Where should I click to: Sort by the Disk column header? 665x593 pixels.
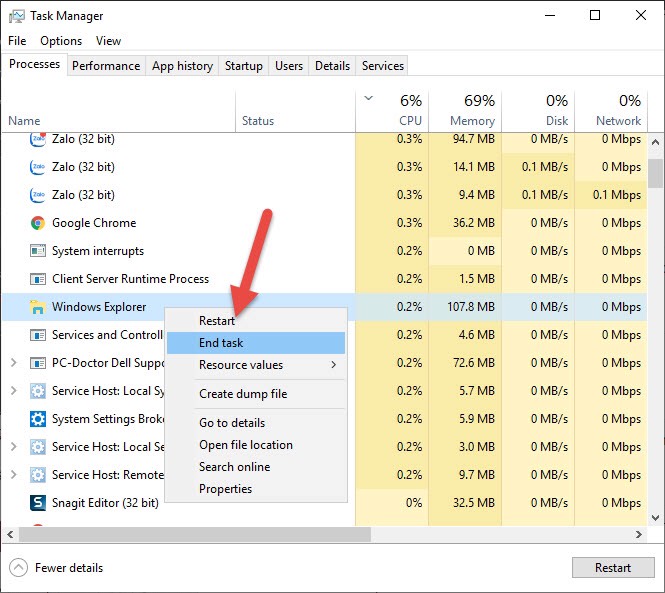tap(538, 111)
